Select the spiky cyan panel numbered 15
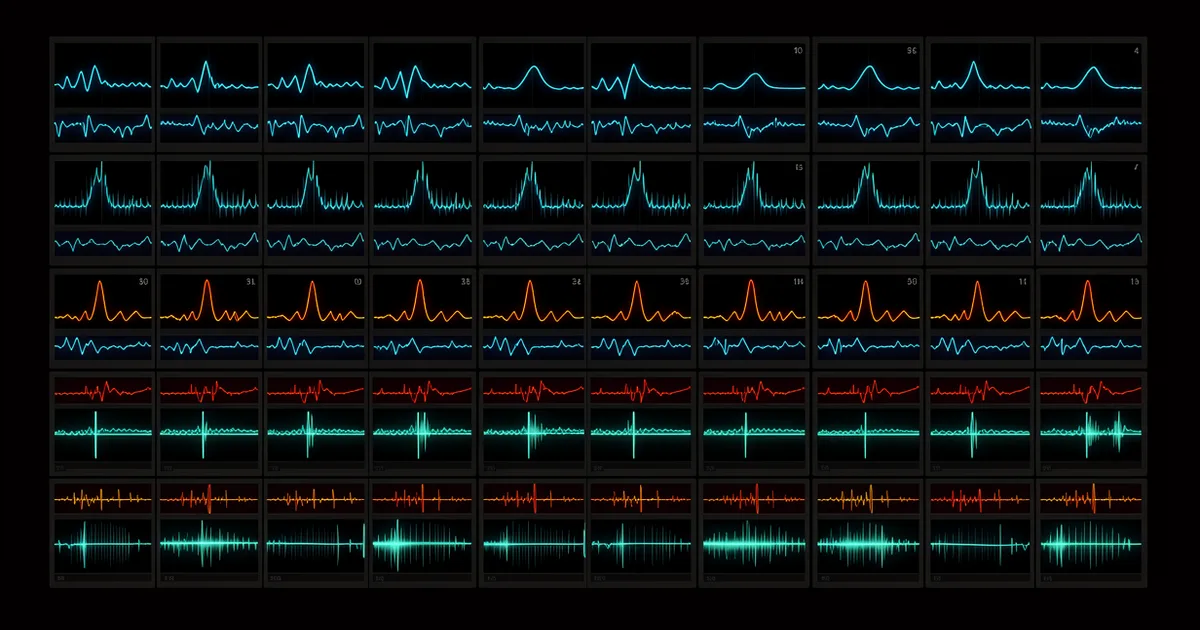The width and height of the screenshot is (1200, 630). [x=754, y=209]
